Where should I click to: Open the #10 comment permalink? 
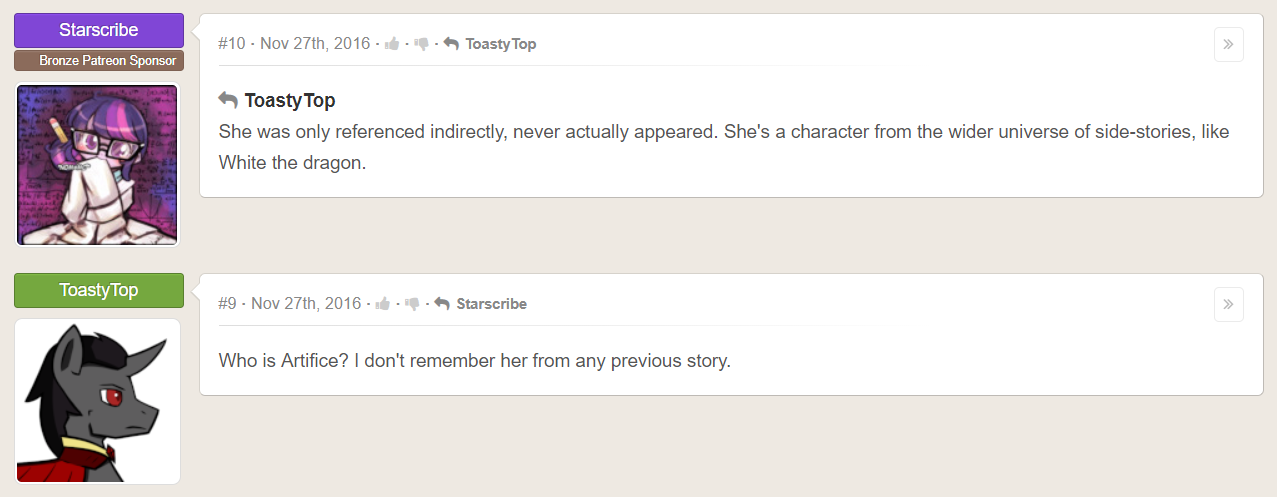(231, 44)
